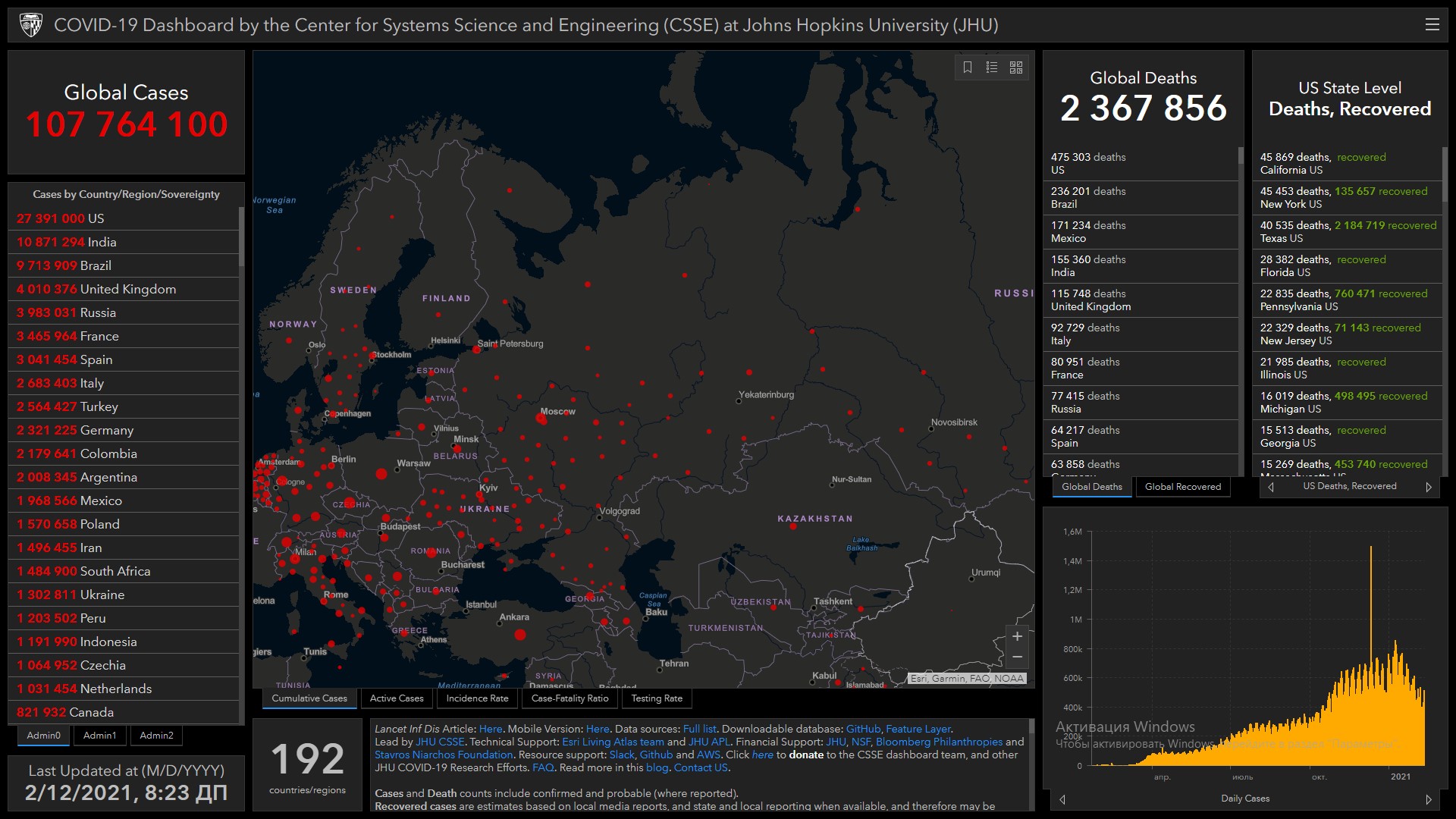Viewport: 1456px width, 819px height.
Task: Open the map legend list icon
Action: point(992,67)
